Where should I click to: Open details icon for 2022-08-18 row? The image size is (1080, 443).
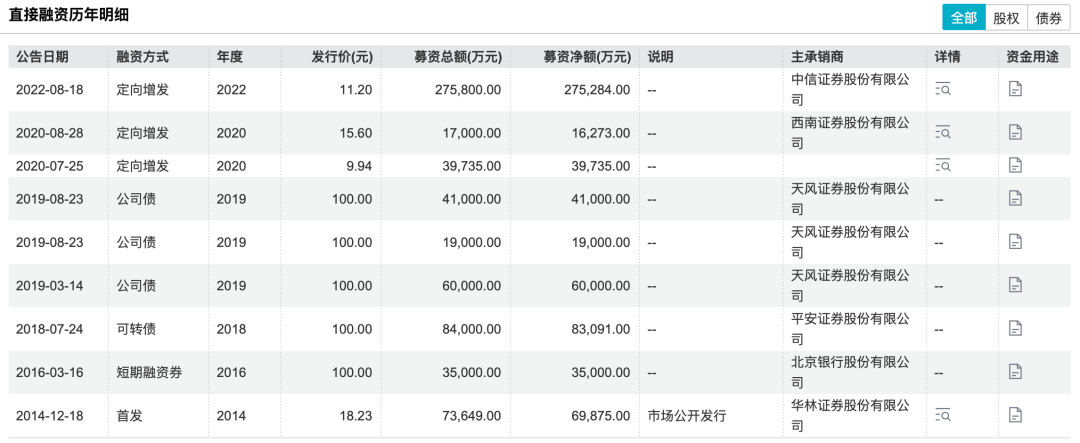tap(942, 90)
